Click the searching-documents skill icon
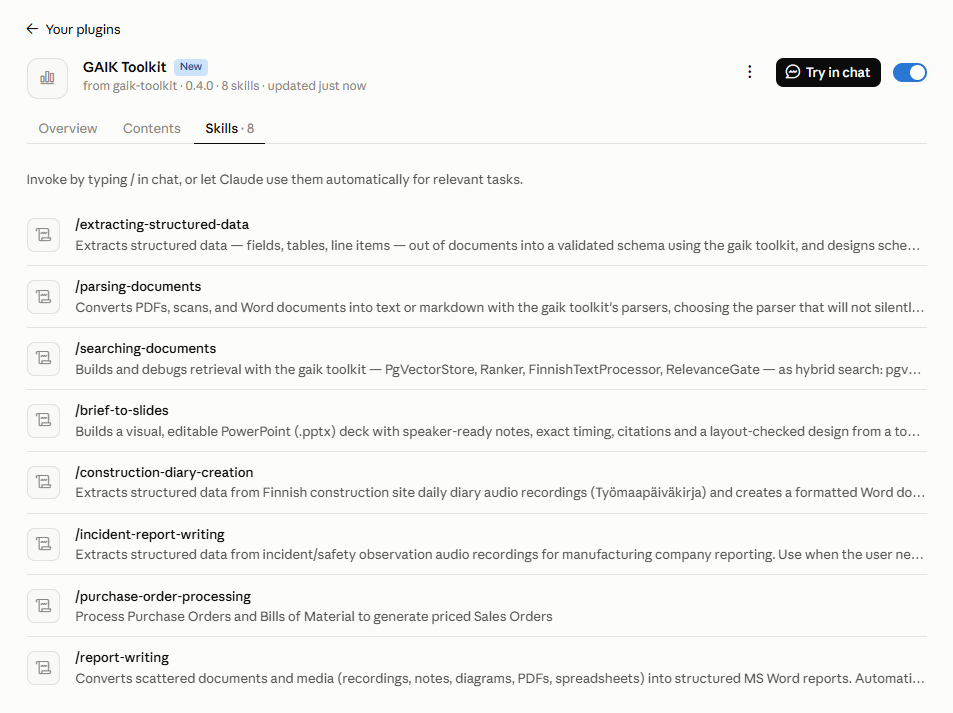This screenshot has height=713, width=953. (44, 359)
